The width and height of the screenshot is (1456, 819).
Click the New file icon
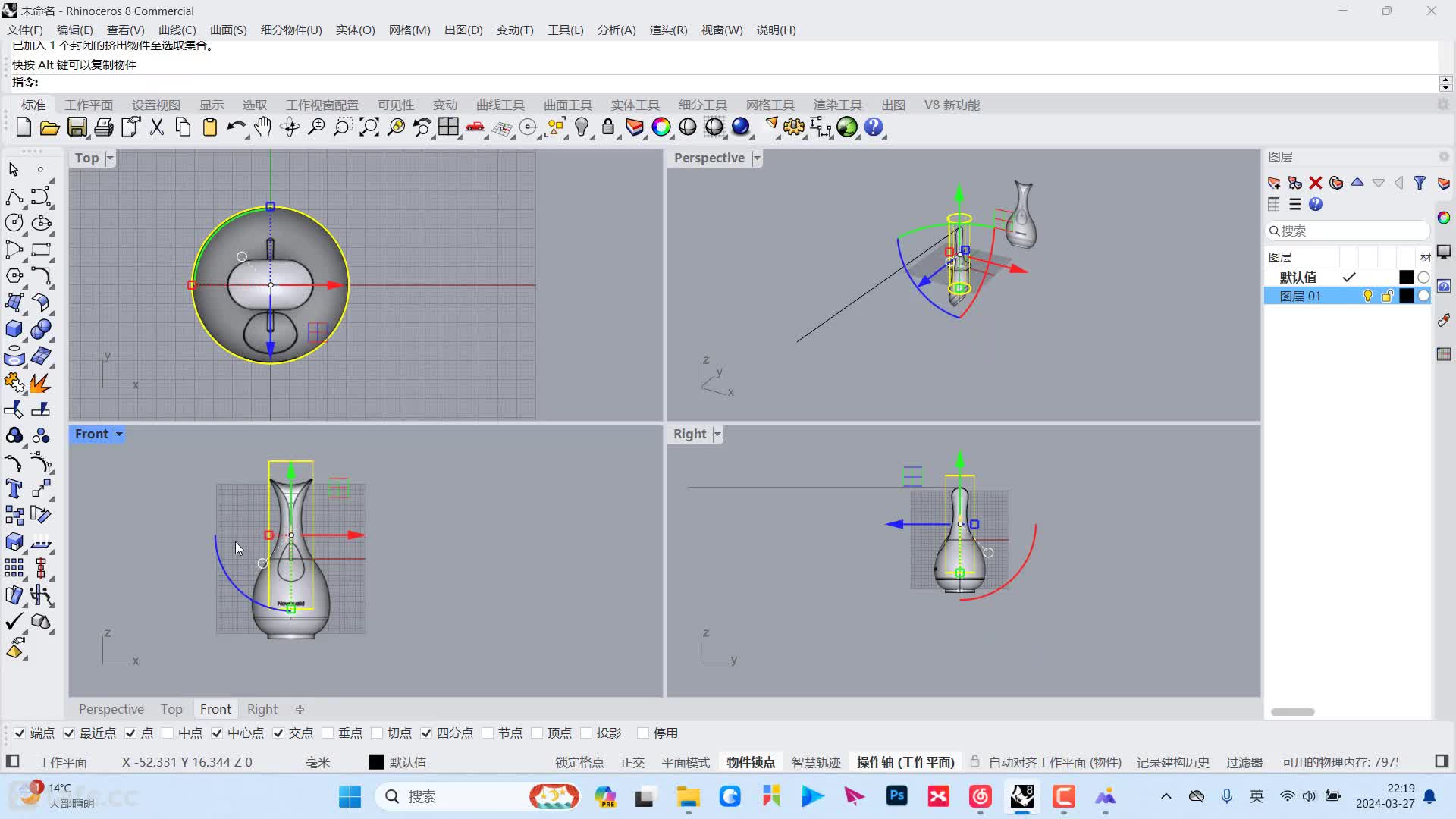[24, 127]
